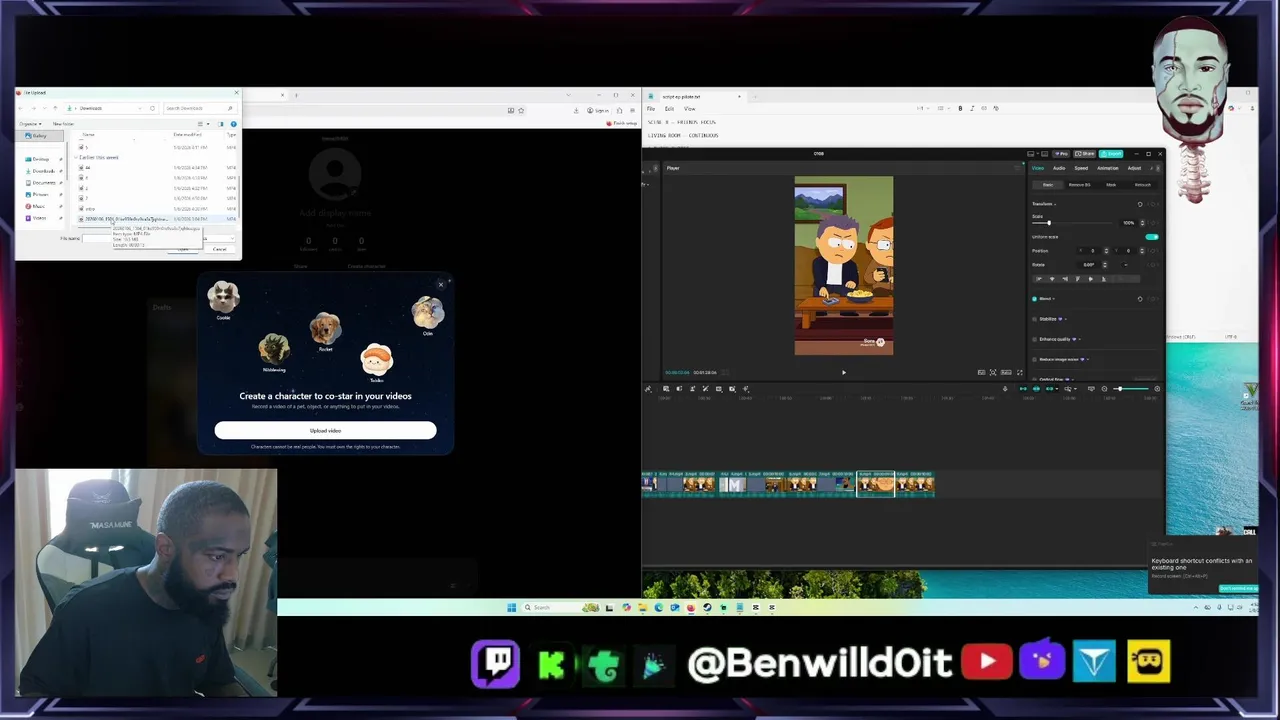The image size is (1280, 720).
Task: Open the File menu in Notepad
Action: point(651,108)
